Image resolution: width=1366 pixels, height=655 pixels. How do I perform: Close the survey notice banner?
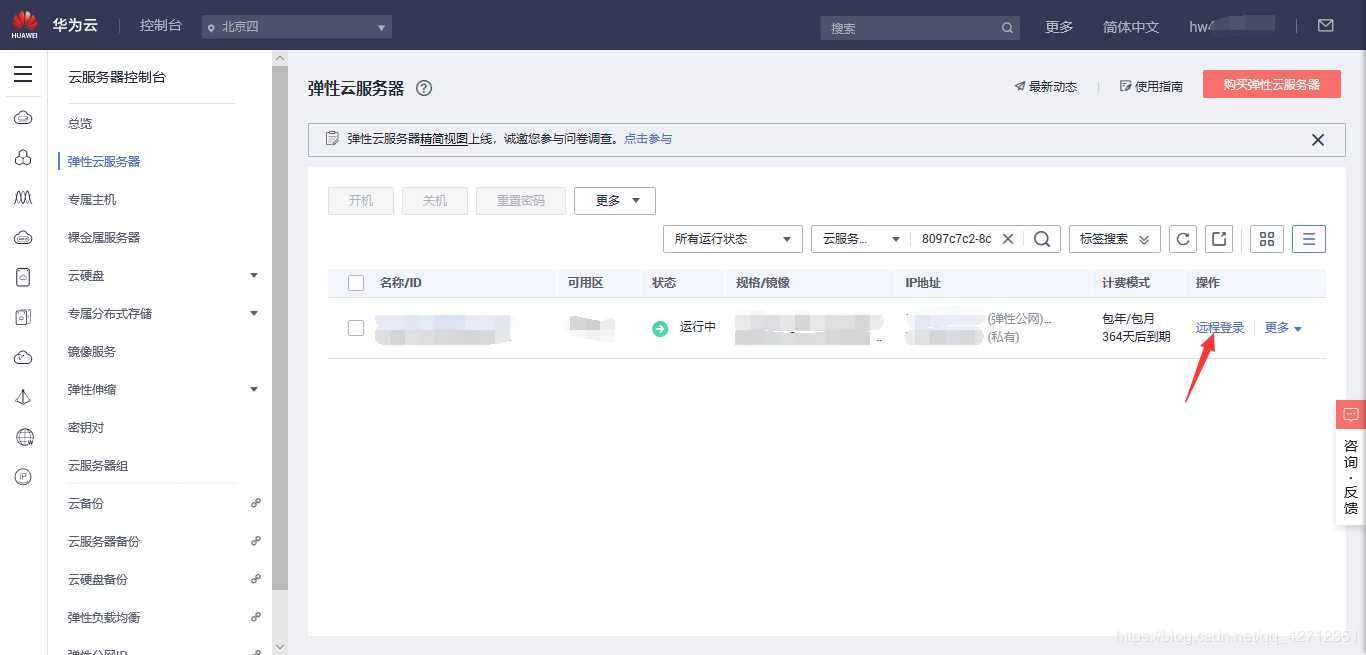[x=1318, y=140]
